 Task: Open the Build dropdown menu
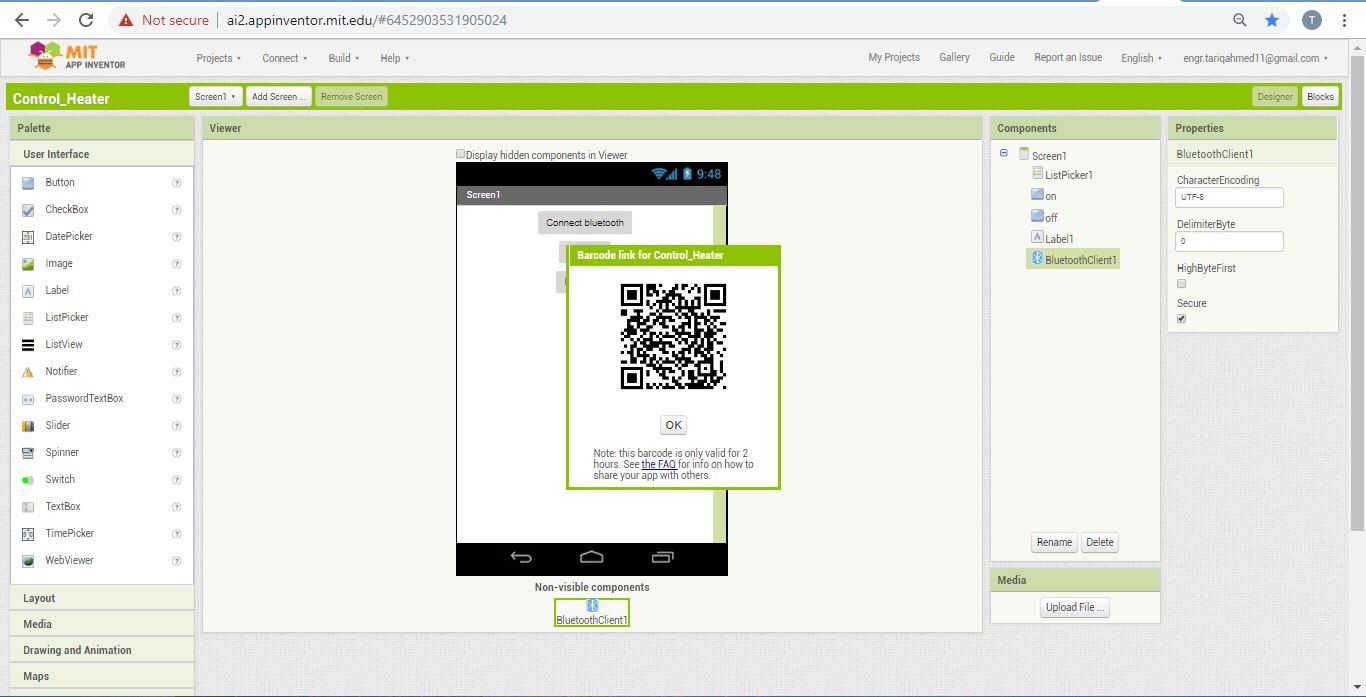pyautogui.click(x=344, y=58)
